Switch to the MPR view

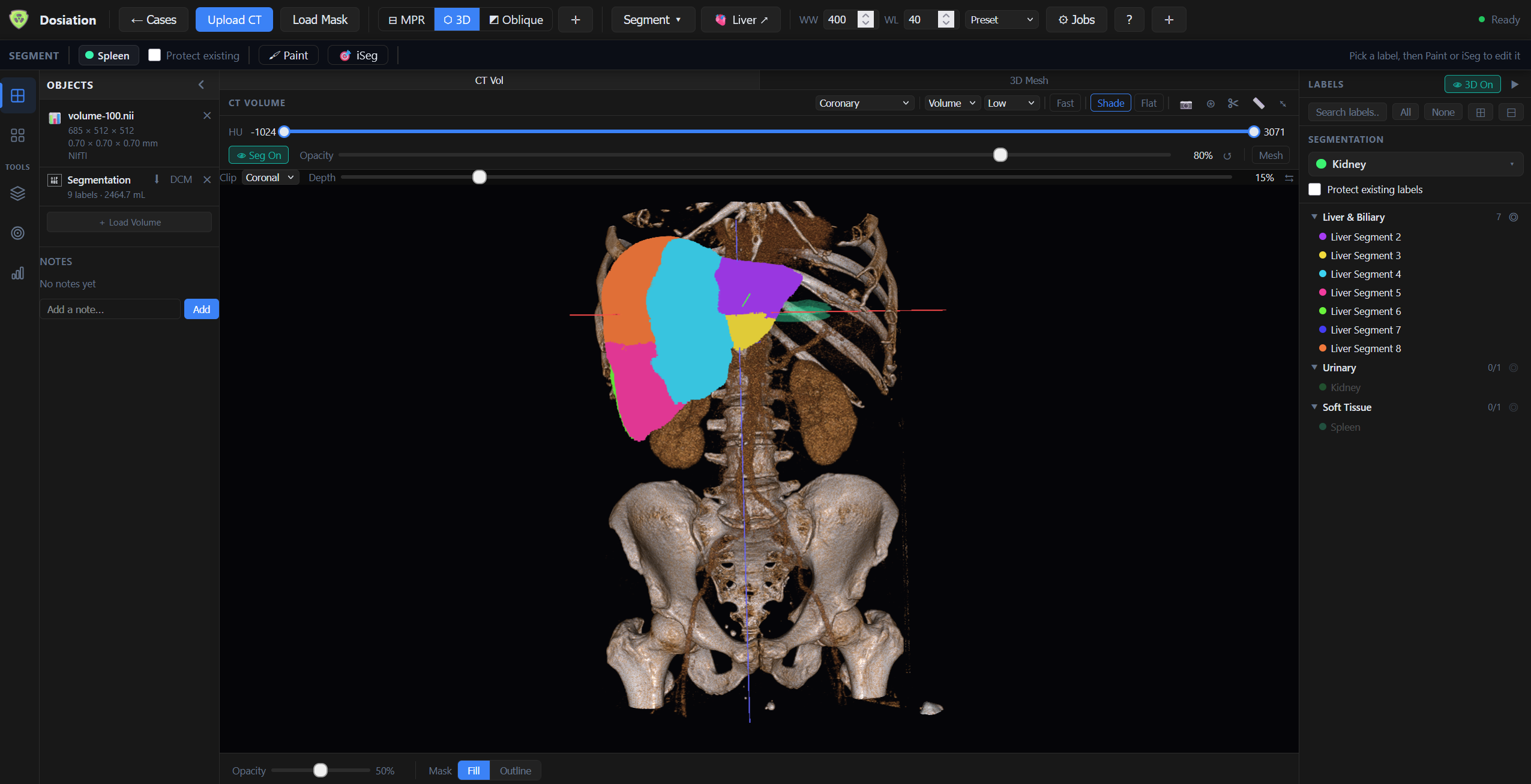pos(406,20)
